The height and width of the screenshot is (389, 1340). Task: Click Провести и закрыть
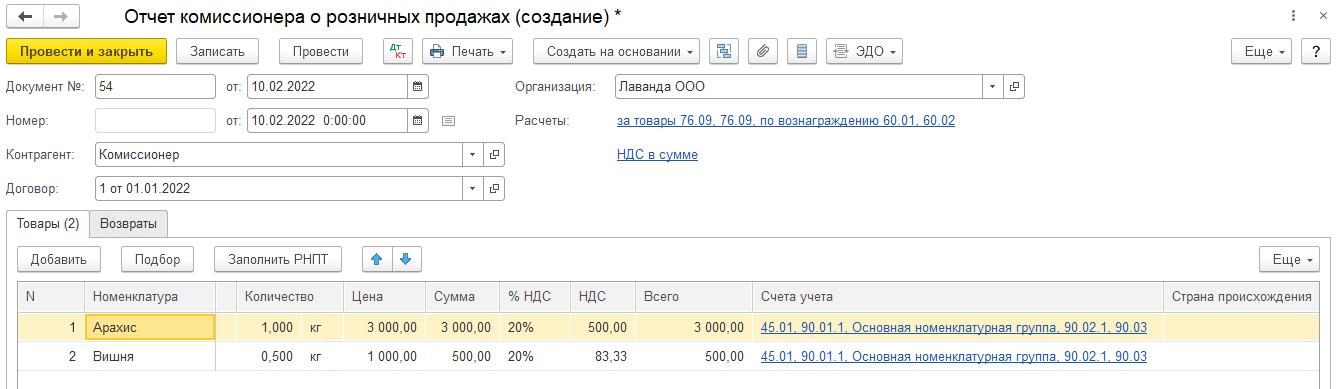[86, 51]
